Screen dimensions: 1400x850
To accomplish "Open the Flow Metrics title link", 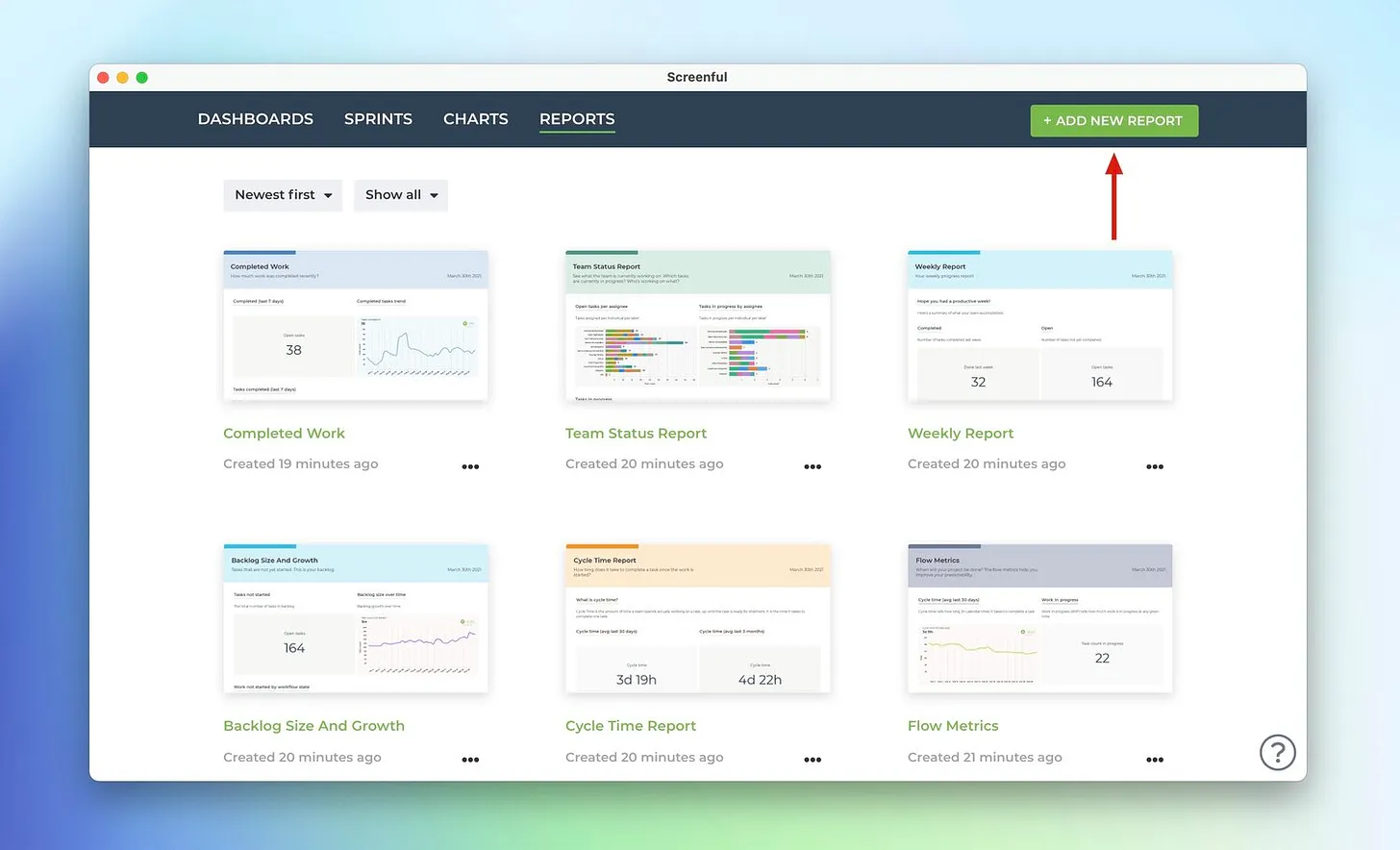I will point(953,726).
